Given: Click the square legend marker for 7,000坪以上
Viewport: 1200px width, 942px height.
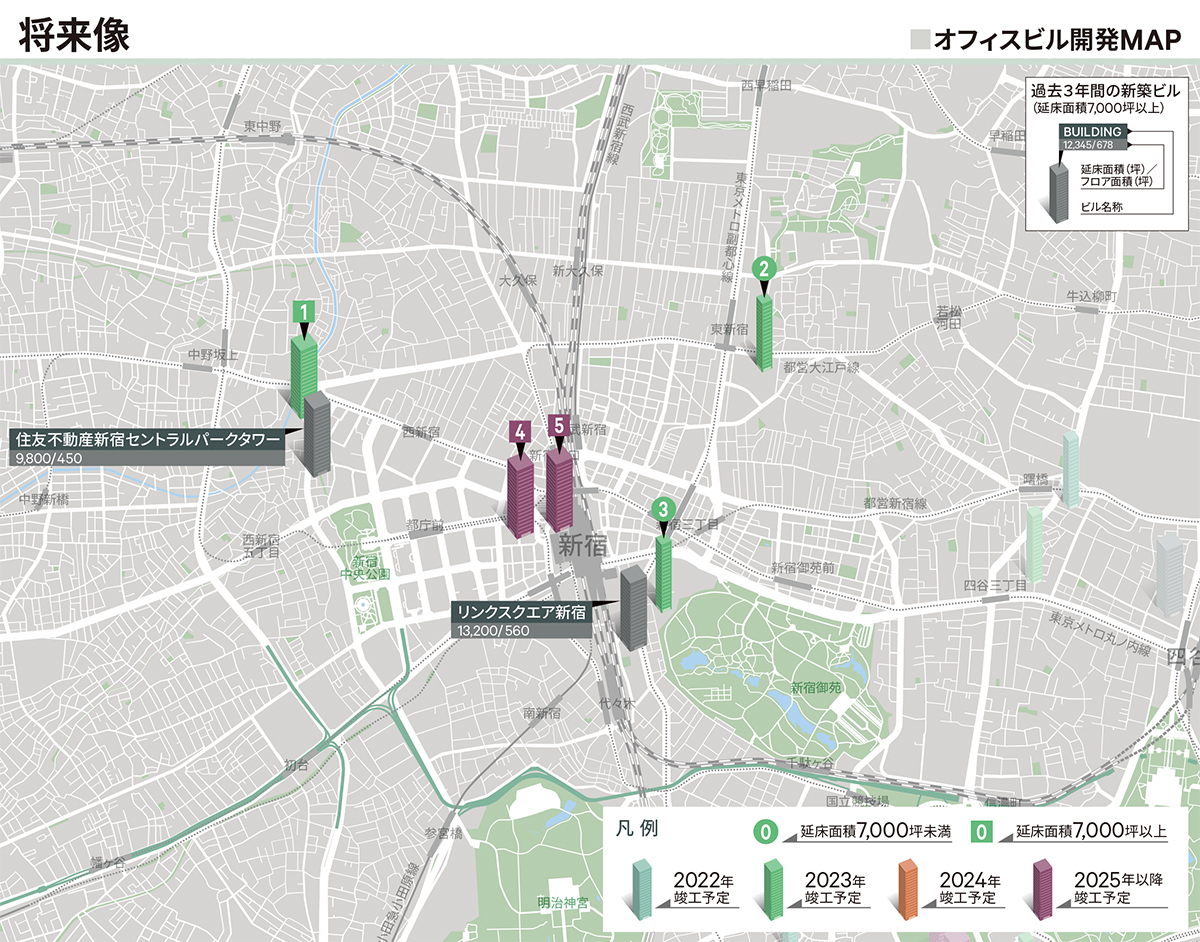Looking at the screenshot, I should click(984, 831).
